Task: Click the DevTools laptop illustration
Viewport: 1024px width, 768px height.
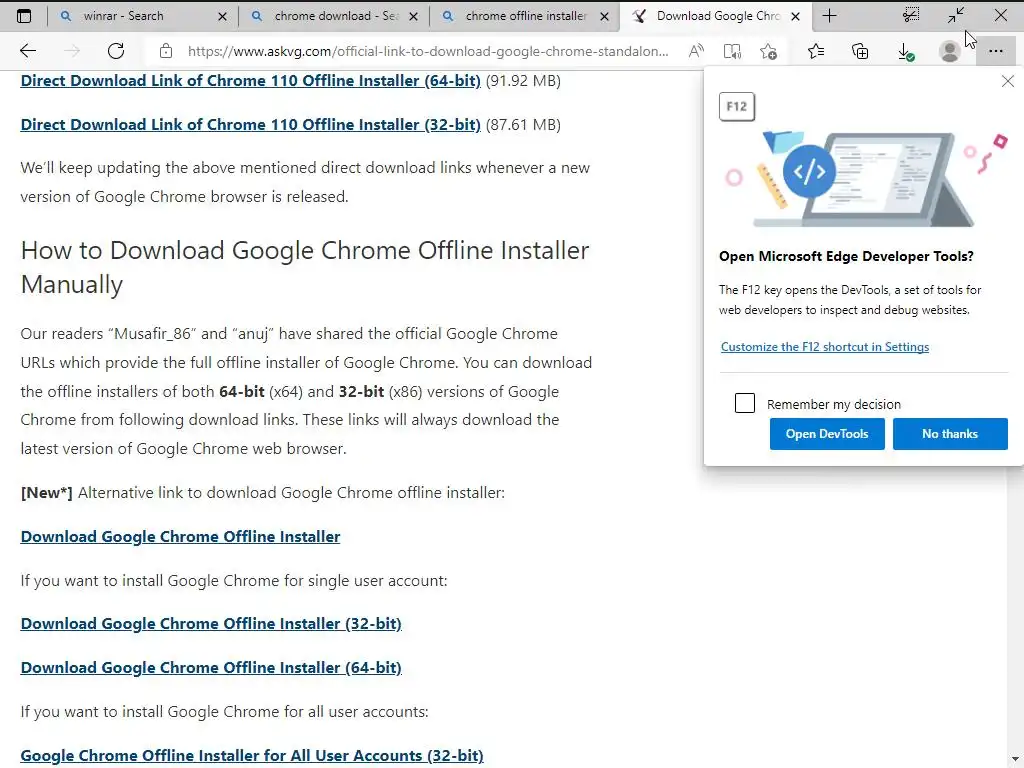Action: (x=864, y=177)
